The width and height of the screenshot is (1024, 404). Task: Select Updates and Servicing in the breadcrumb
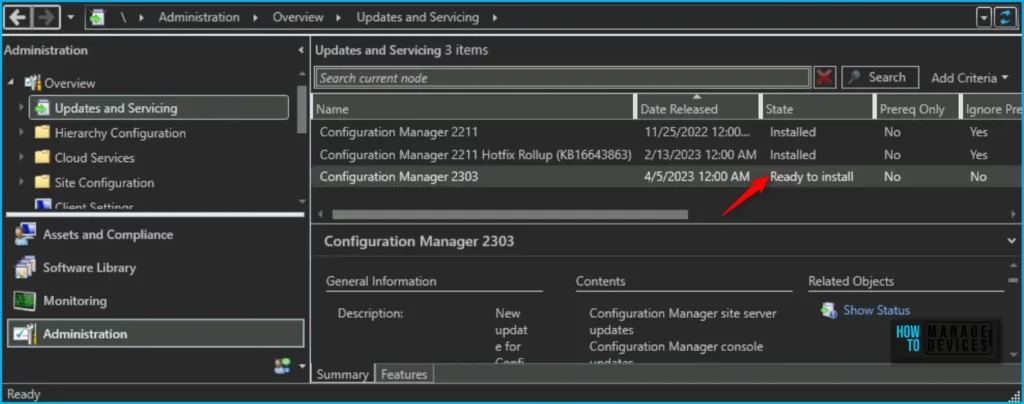pyautogui.click(x=417, y=18)
